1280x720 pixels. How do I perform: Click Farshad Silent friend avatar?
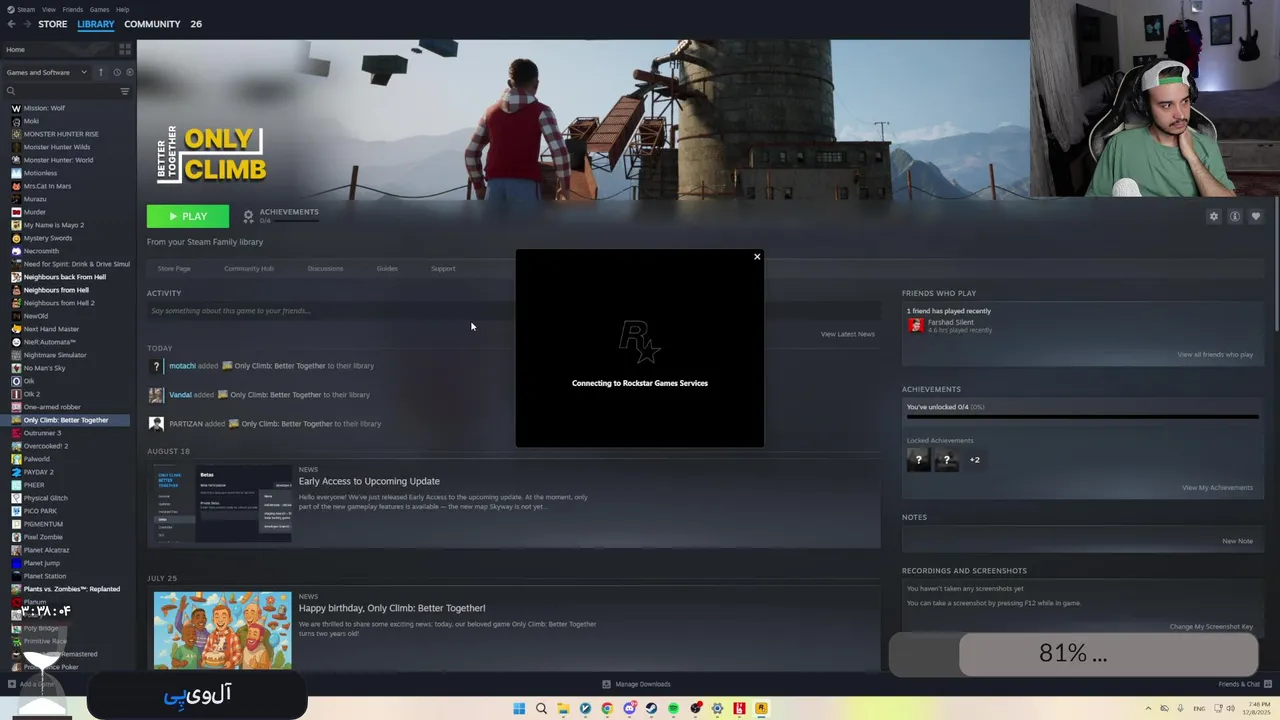(x=915, y=325)
